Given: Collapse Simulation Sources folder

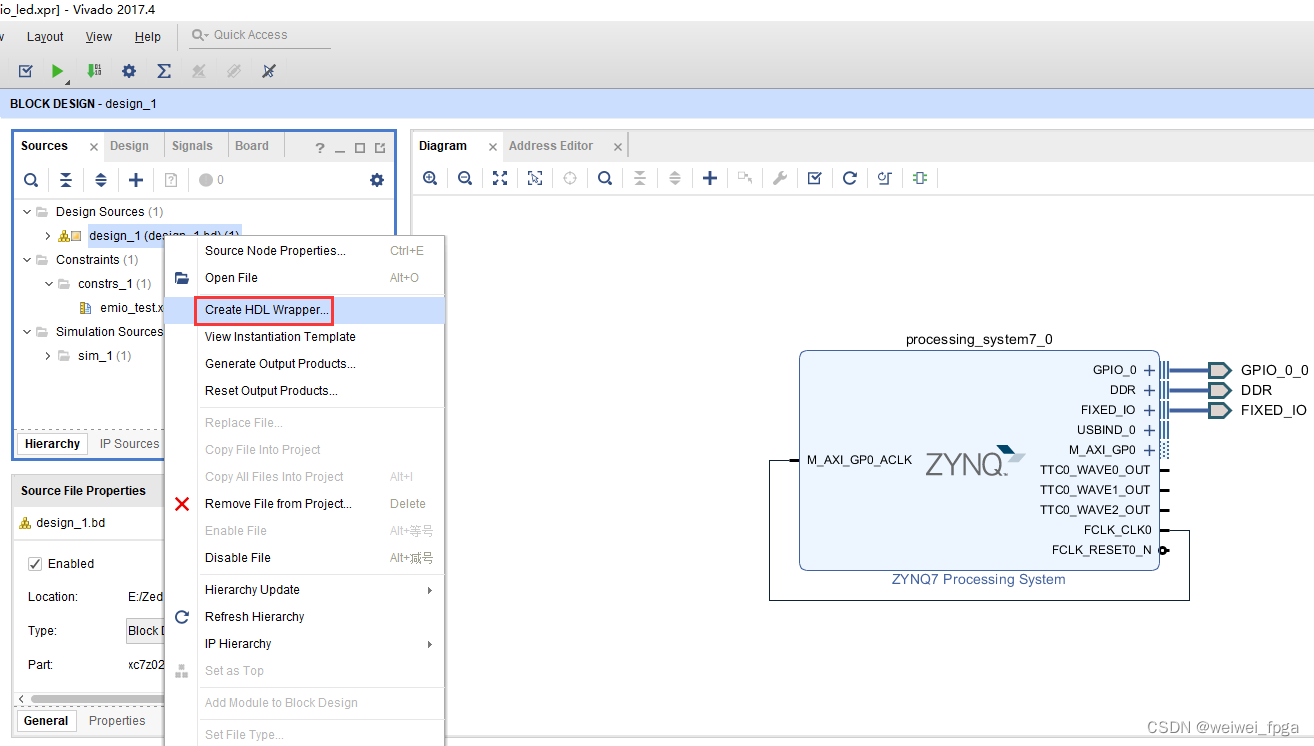Looking at the screenshot, I should pos(25,332).
